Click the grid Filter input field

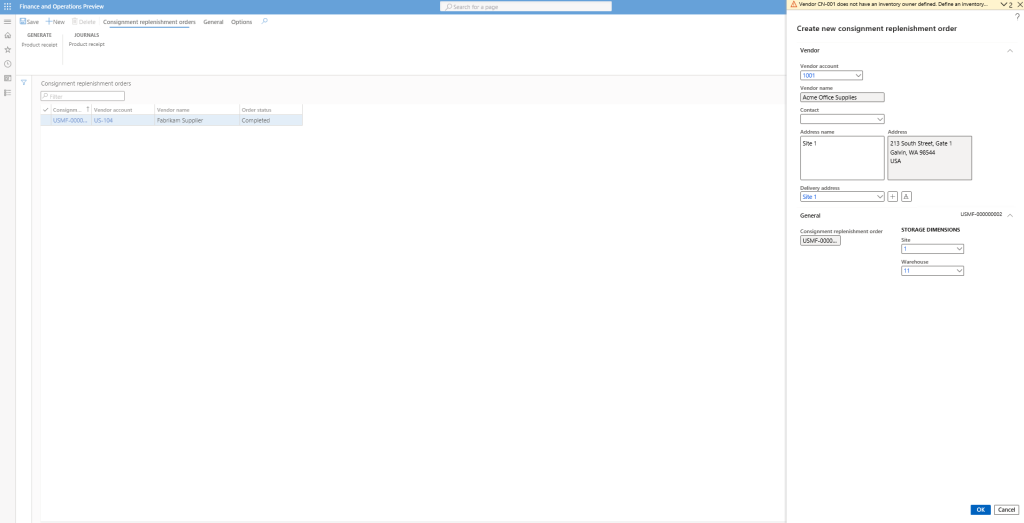[x=83, y=96]
